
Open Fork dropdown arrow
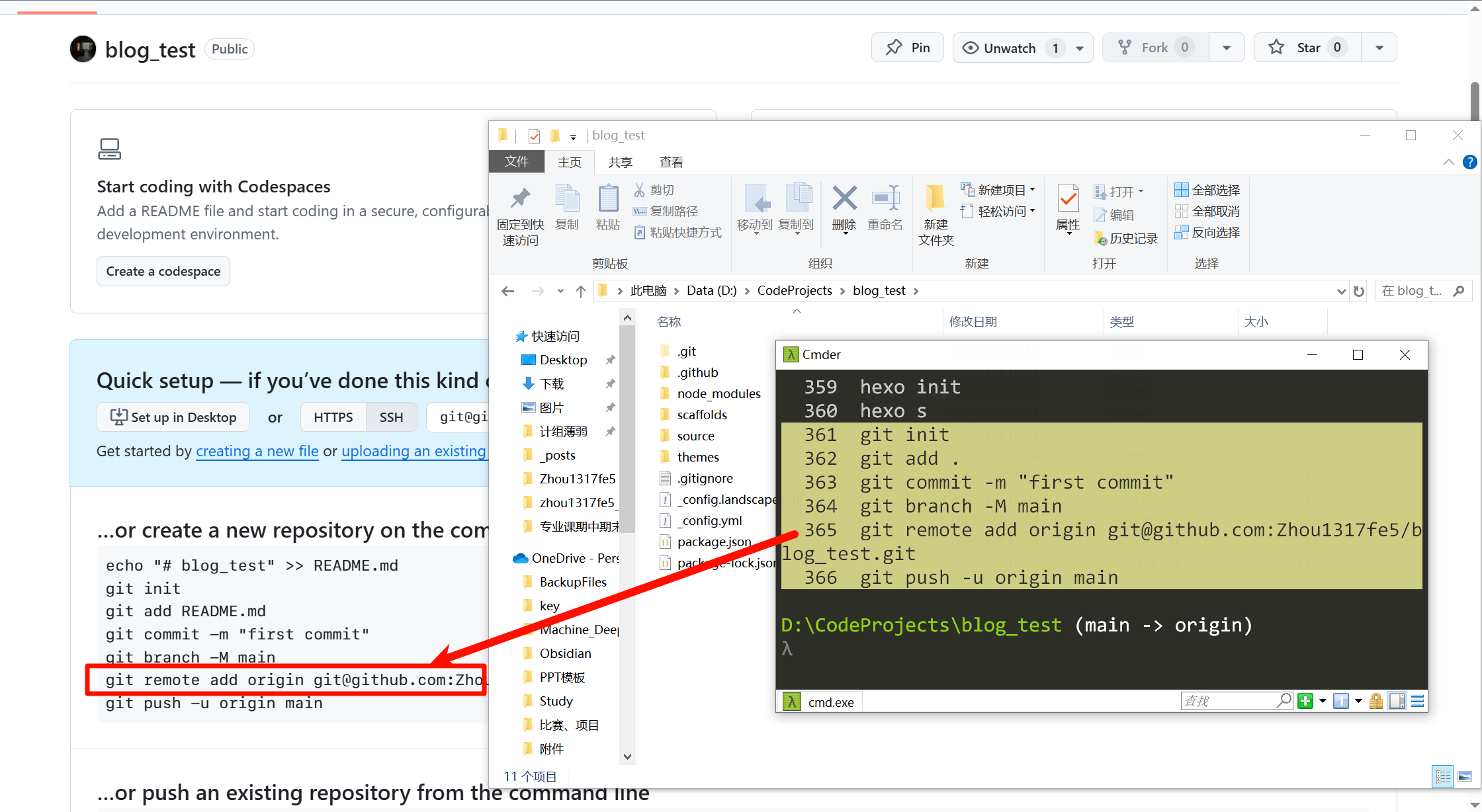pos(1226,48)
